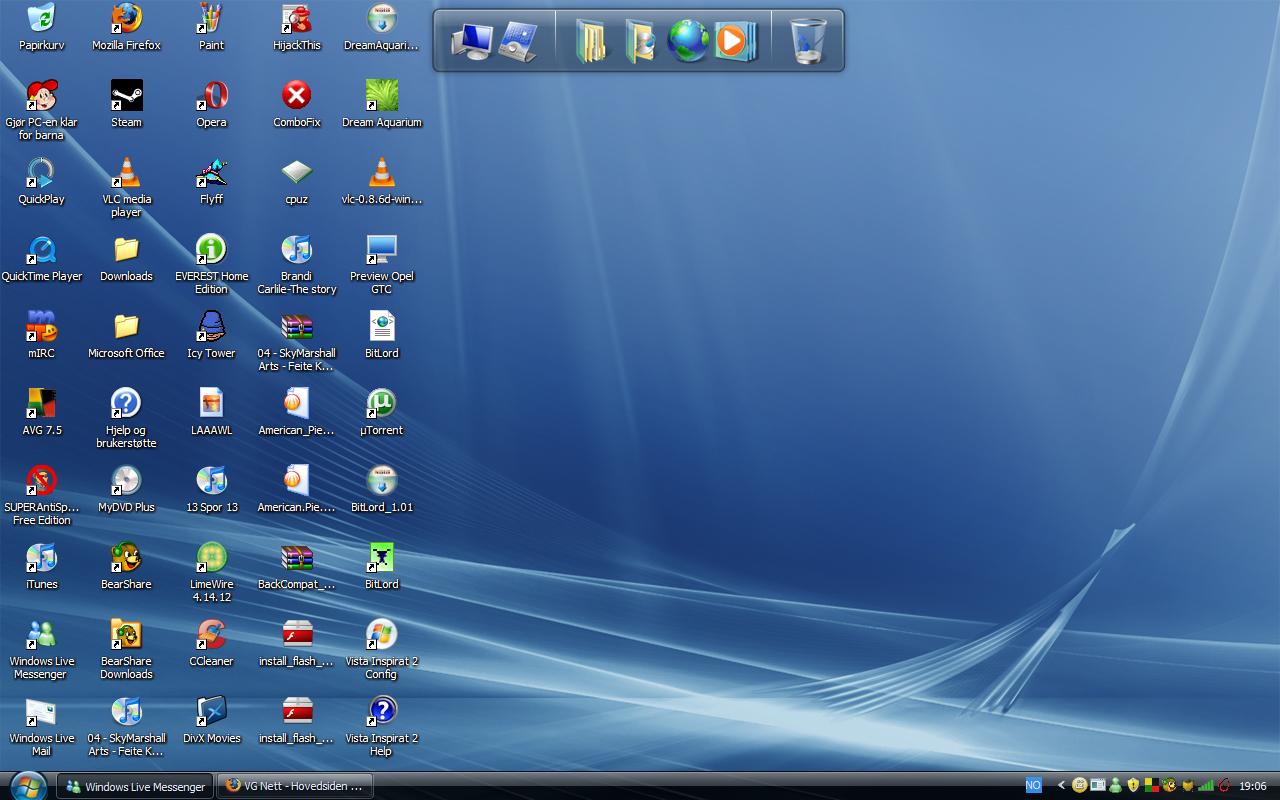Launch Steam from the desktop

click(126, 97)
